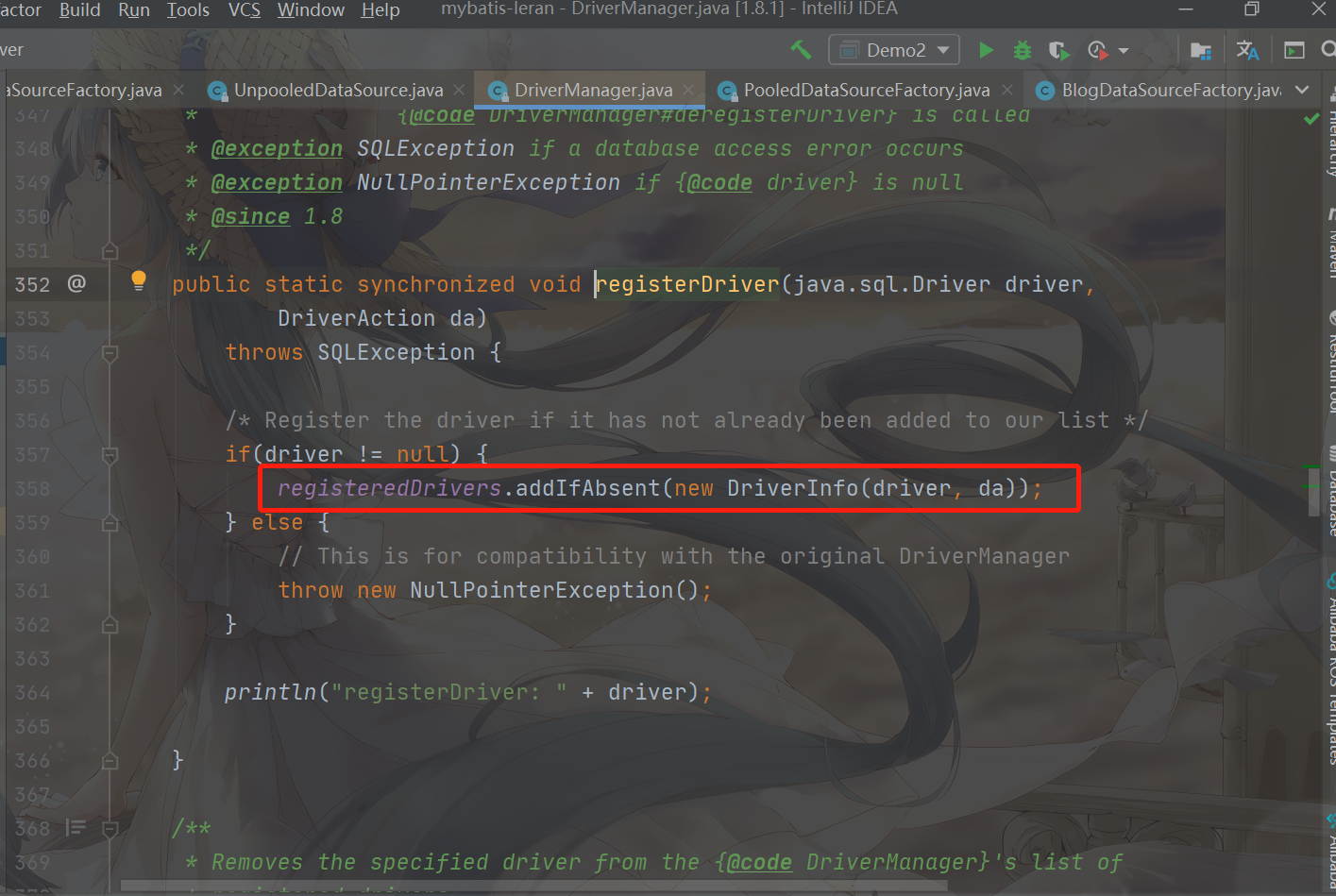Click @code tag in line 349

pos(719,182)
